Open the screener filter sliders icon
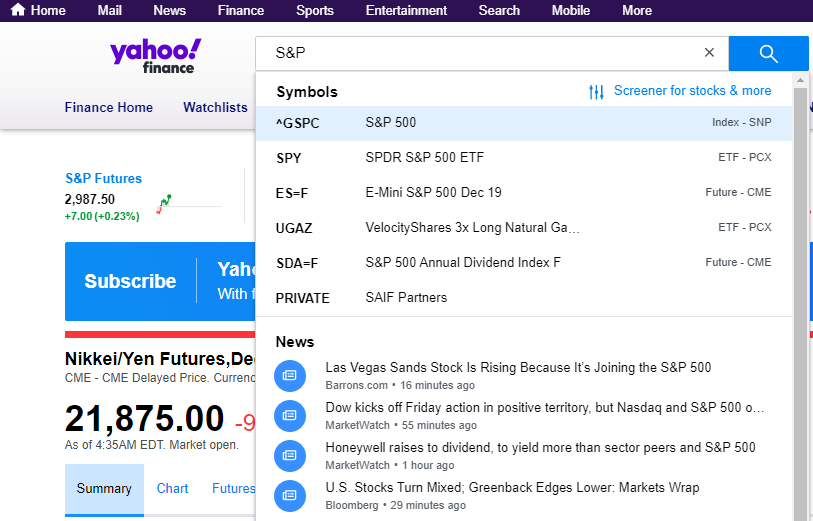 597,92
